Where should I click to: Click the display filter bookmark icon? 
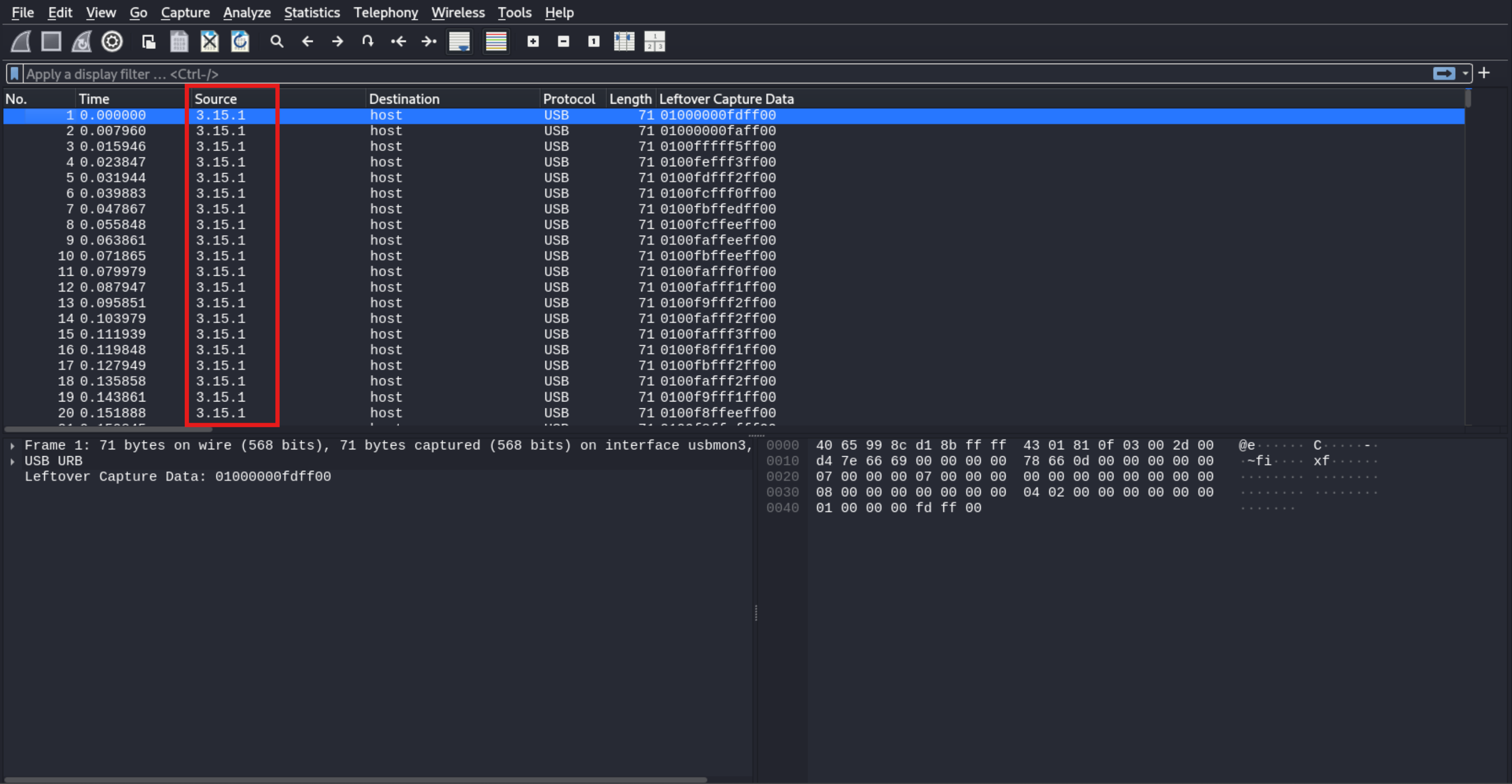tap(15, 74)
